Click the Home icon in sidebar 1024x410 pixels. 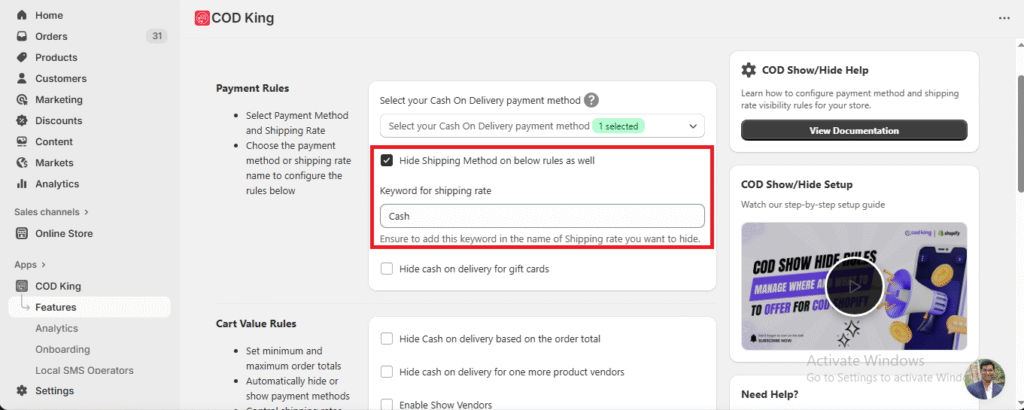coord(22,15)
